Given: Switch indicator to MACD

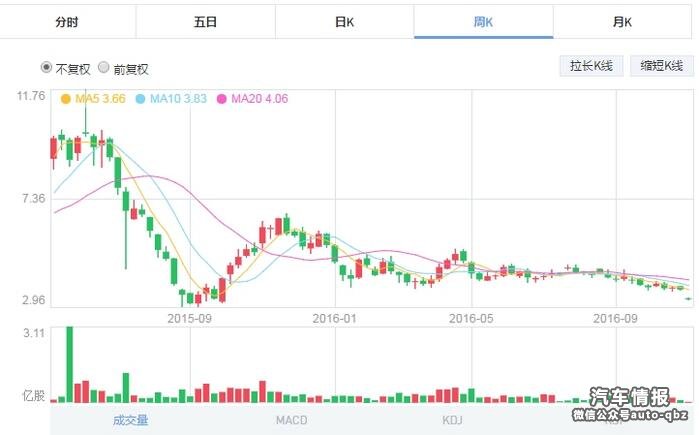Looking at the screenshot, I should tap(291, 420).
